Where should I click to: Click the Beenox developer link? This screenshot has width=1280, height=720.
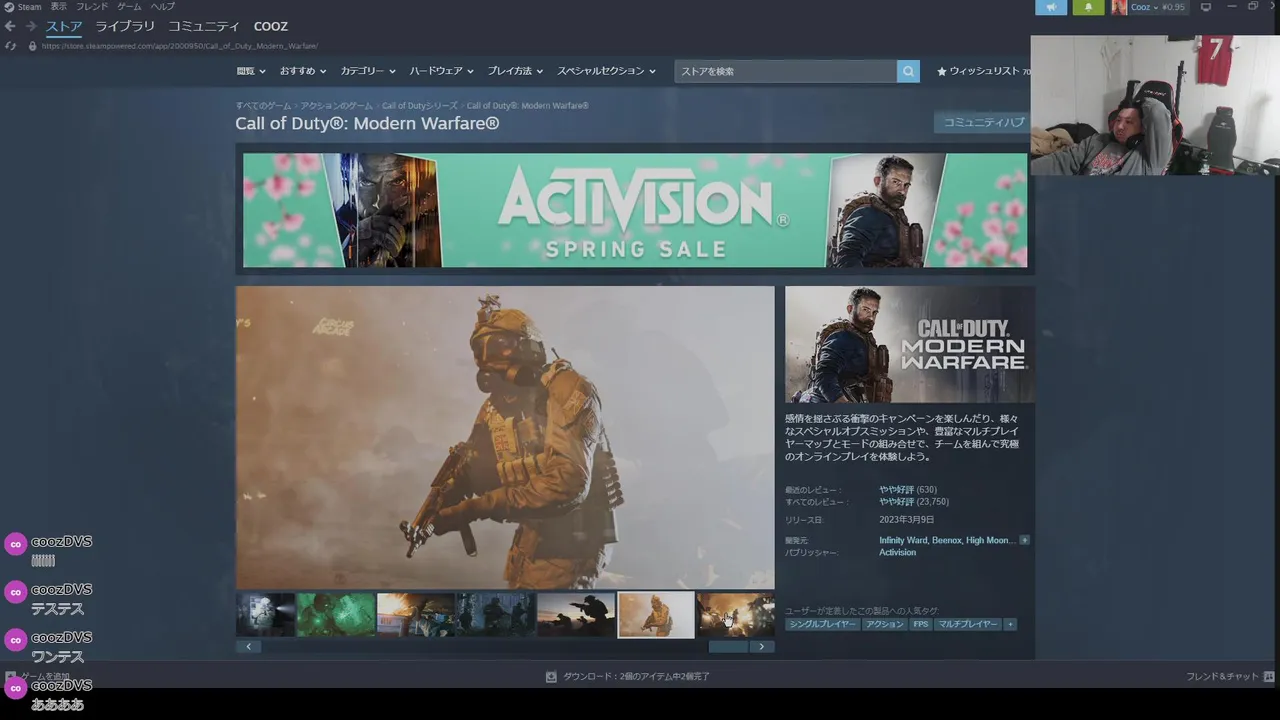point(946,540)
